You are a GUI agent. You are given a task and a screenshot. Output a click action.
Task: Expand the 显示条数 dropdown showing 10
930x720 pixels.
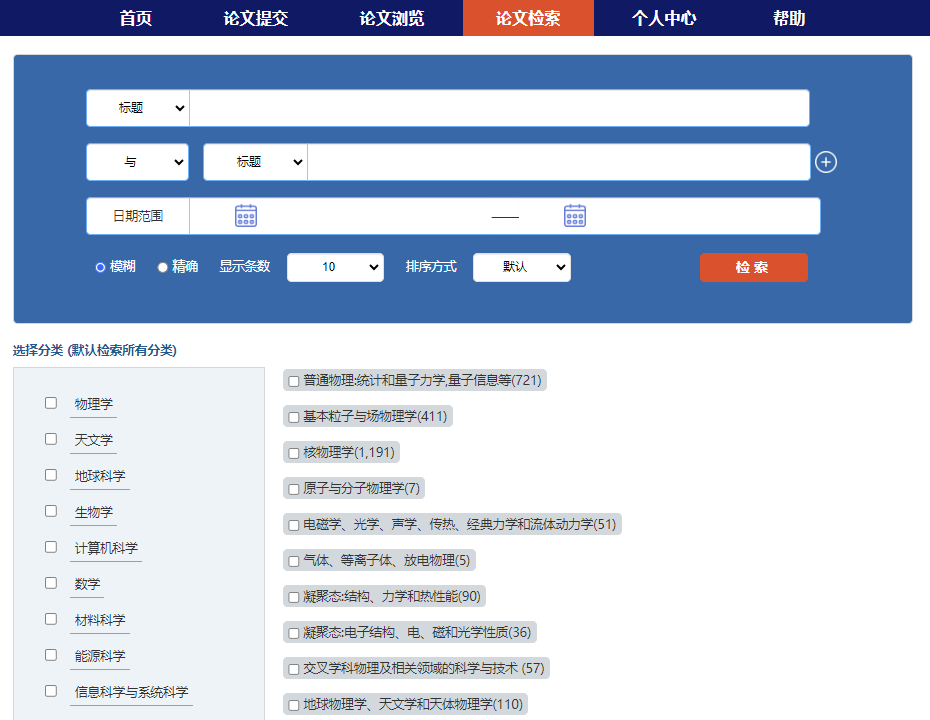(x=335, y=267)
